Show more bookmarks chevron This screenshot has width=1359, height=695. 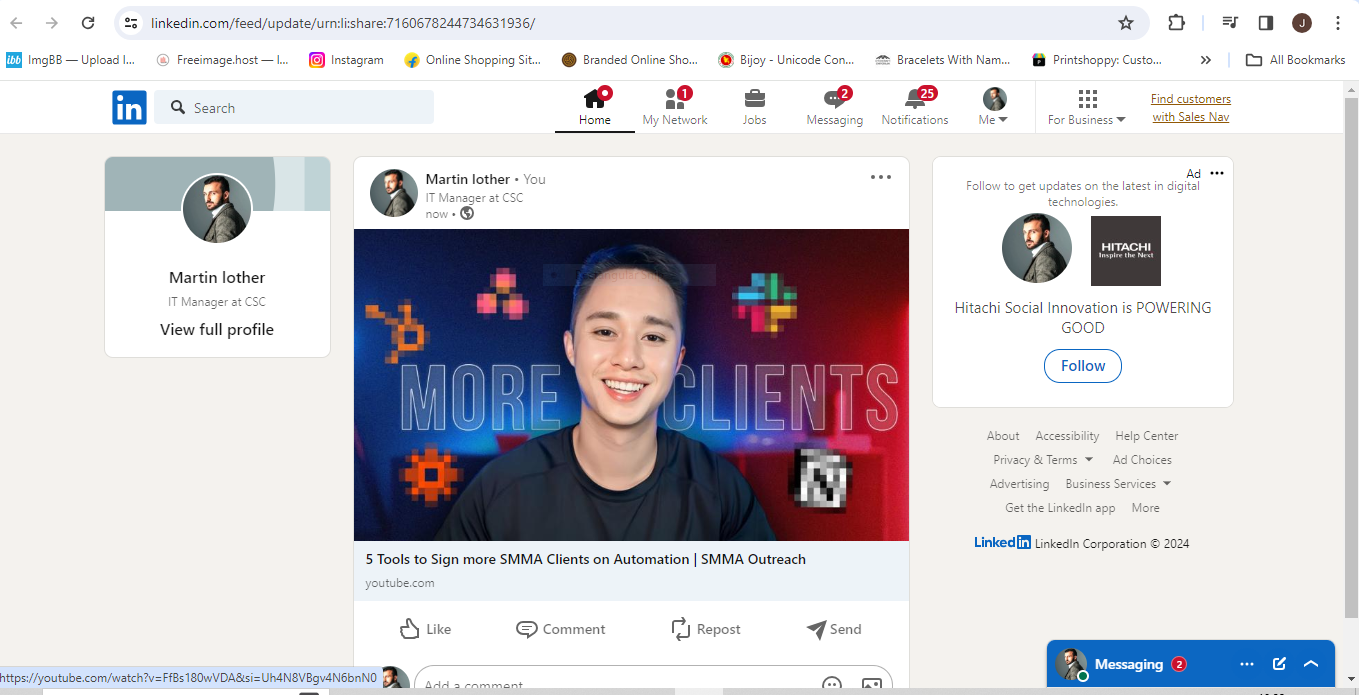1206,60
